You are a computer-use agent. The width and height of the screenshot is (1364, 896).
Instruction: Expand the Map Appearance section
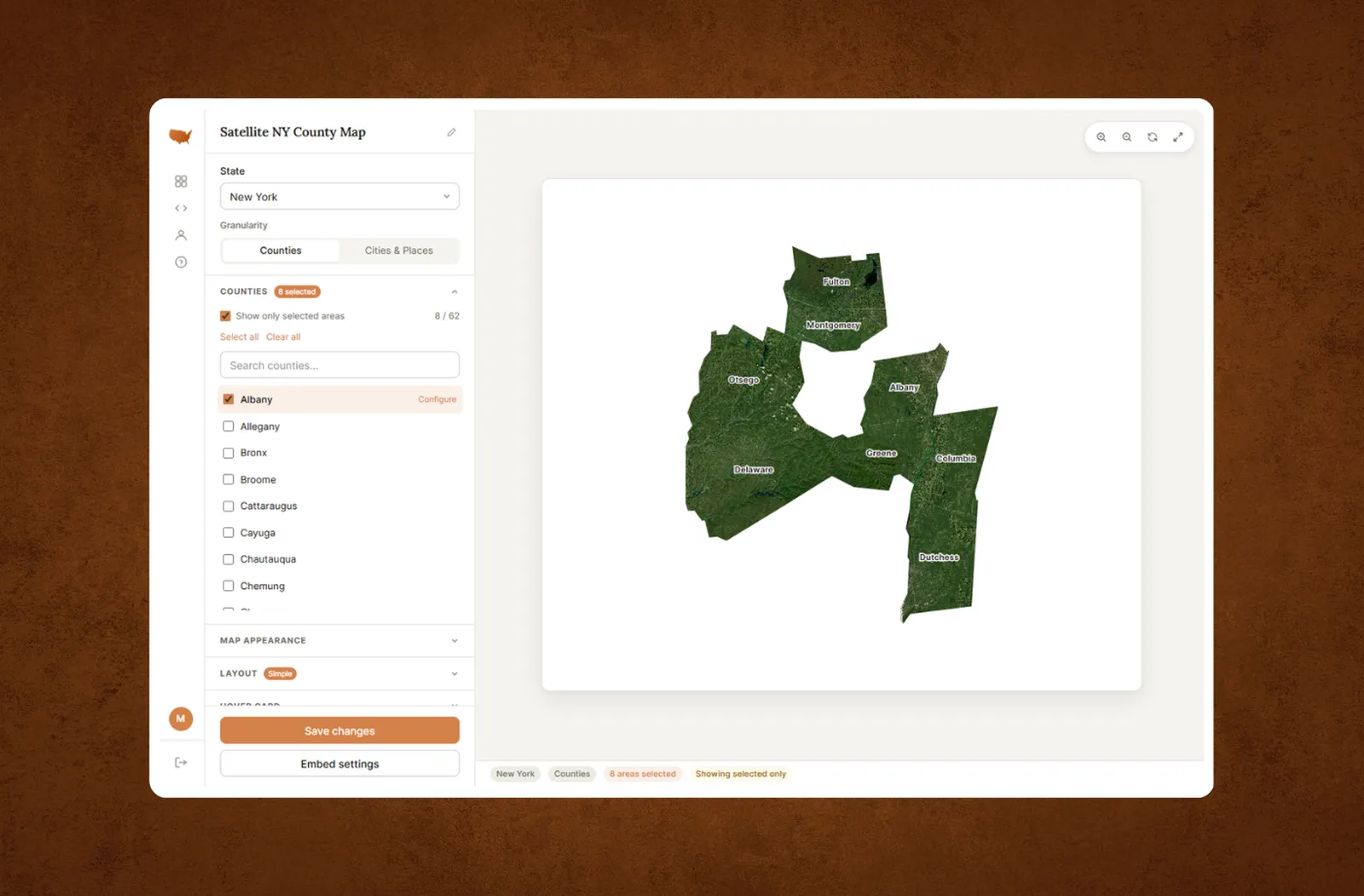[x=339, y=640]
